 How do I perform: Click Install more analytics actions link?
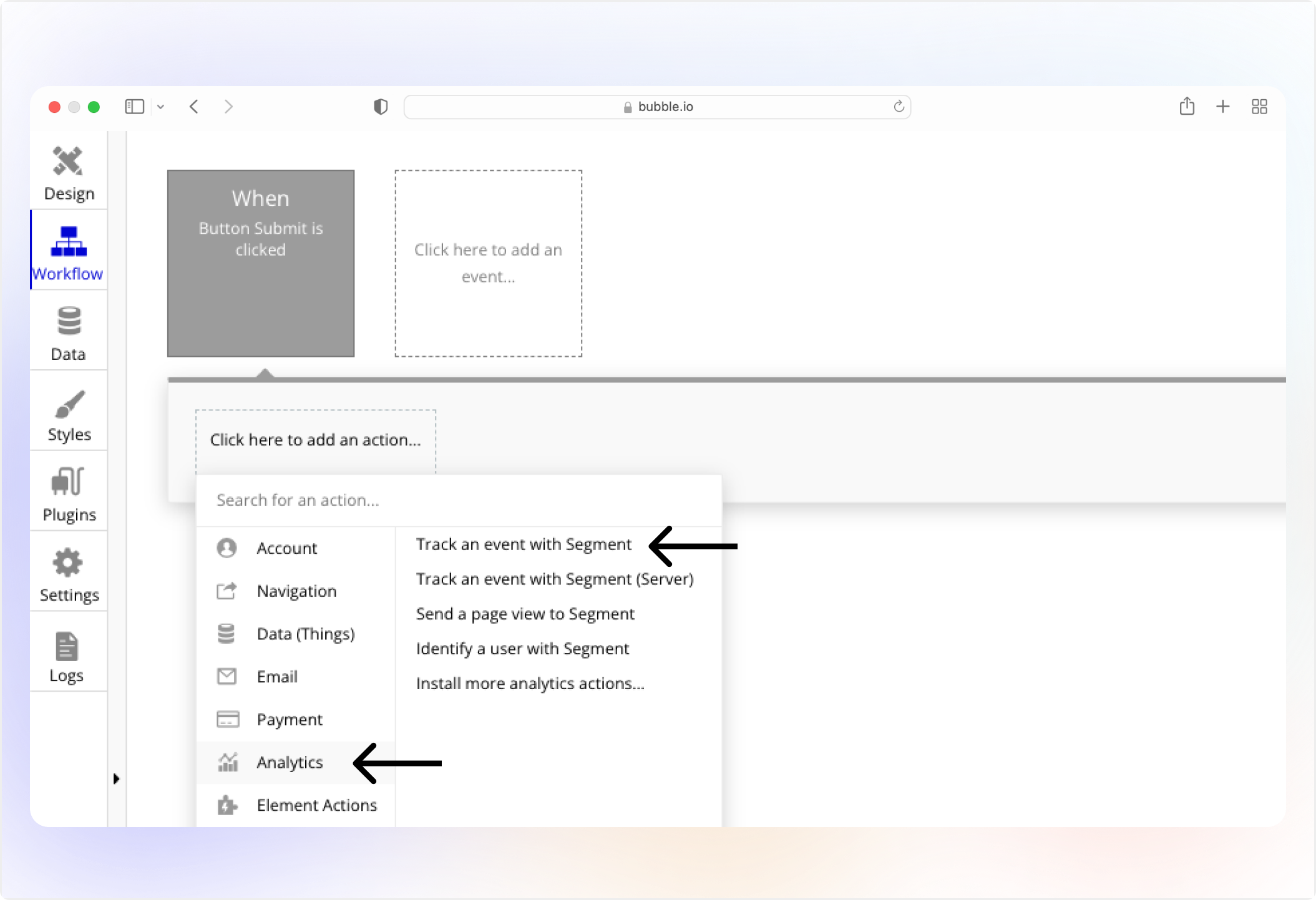pyautogui.click(x=530, y=684)
